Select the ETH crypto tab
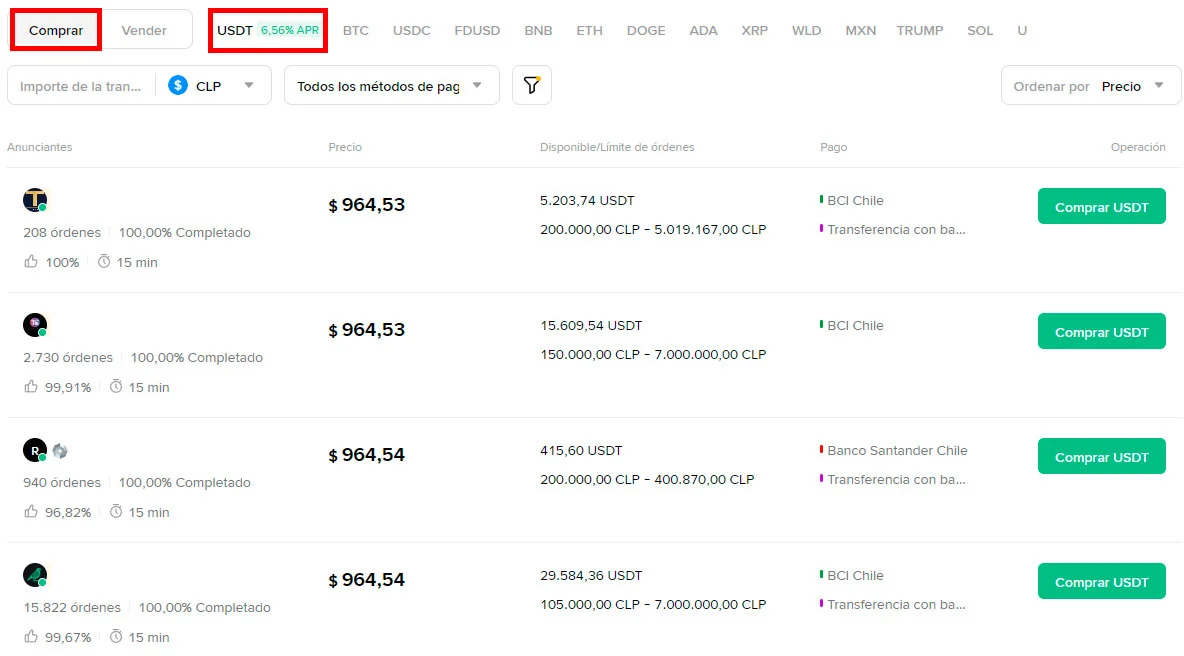The width and height of the screenshot is (1184, 656). point(590,30)
